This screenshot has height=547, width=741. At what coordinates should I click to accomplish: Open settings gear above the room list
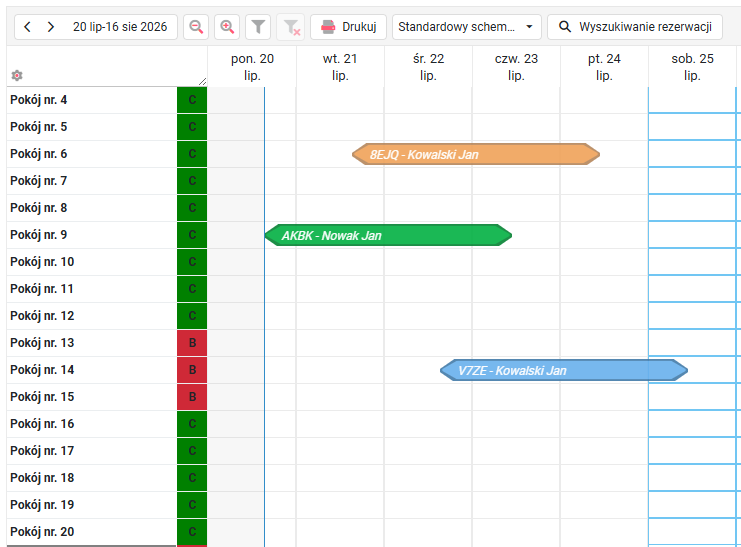pos(17,75)
